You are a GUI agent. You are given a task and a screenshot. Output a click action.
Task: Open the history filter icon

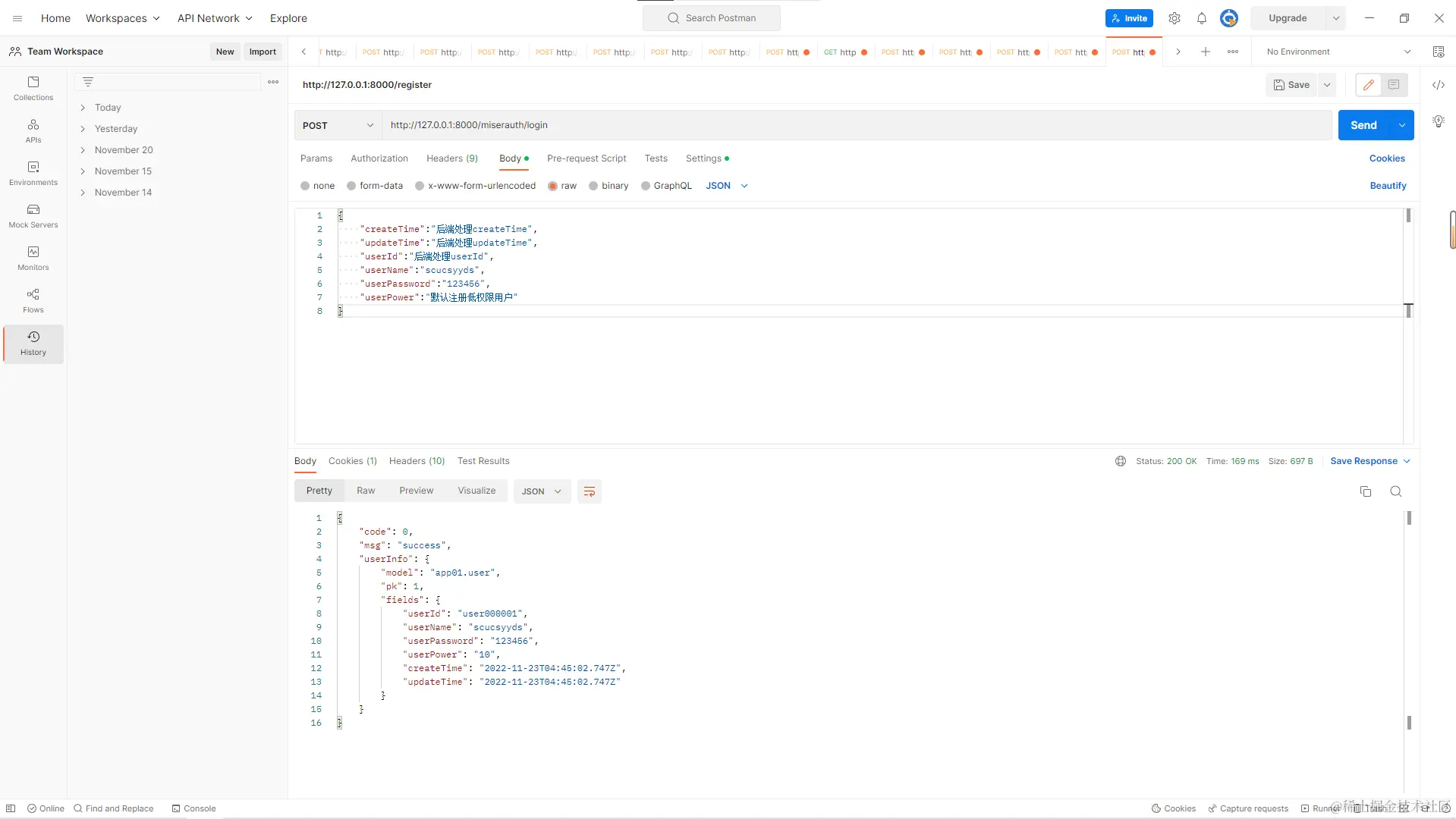(88, 82)
